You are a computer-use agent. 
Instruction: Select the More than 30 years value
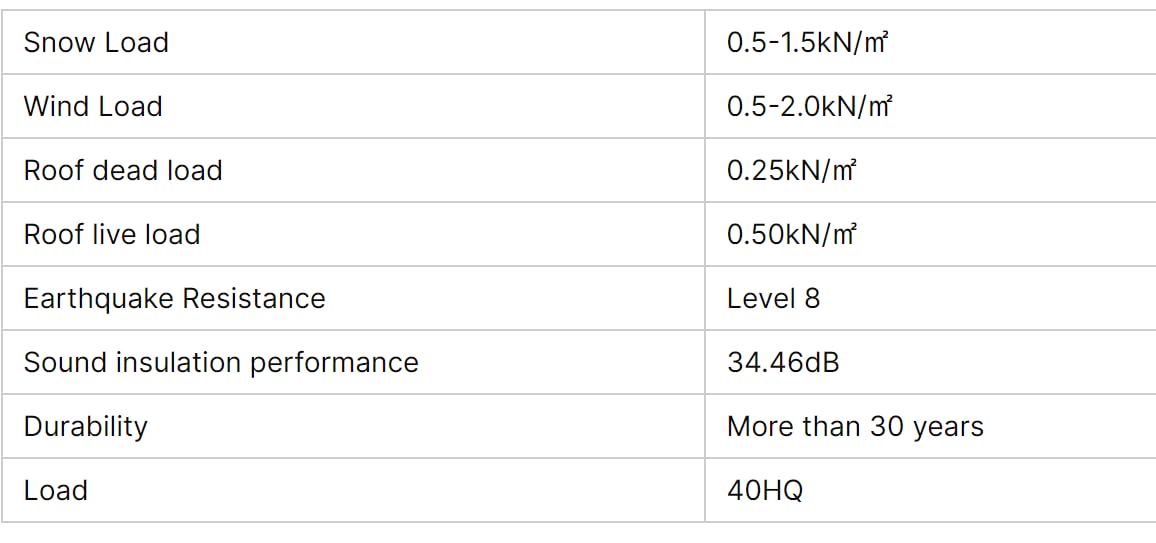[855, 427]
